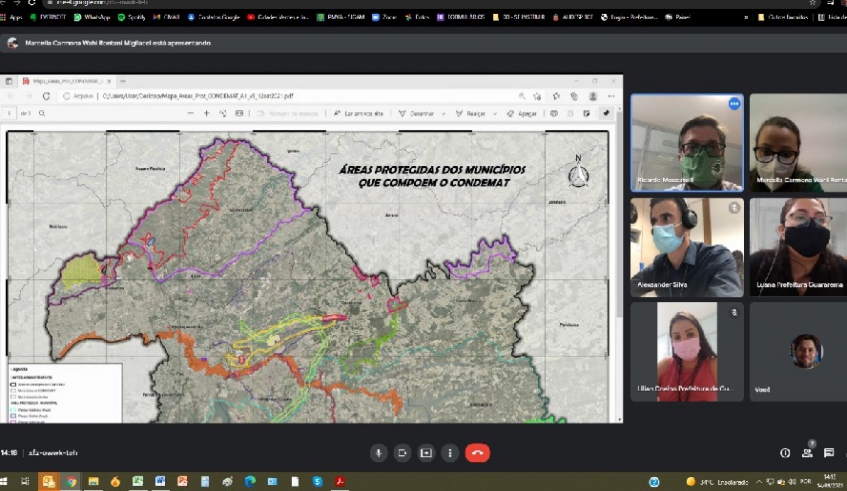Open the Edge settings three-dot menu
This screenshot has height=491, width=847.
pos(611,96)
